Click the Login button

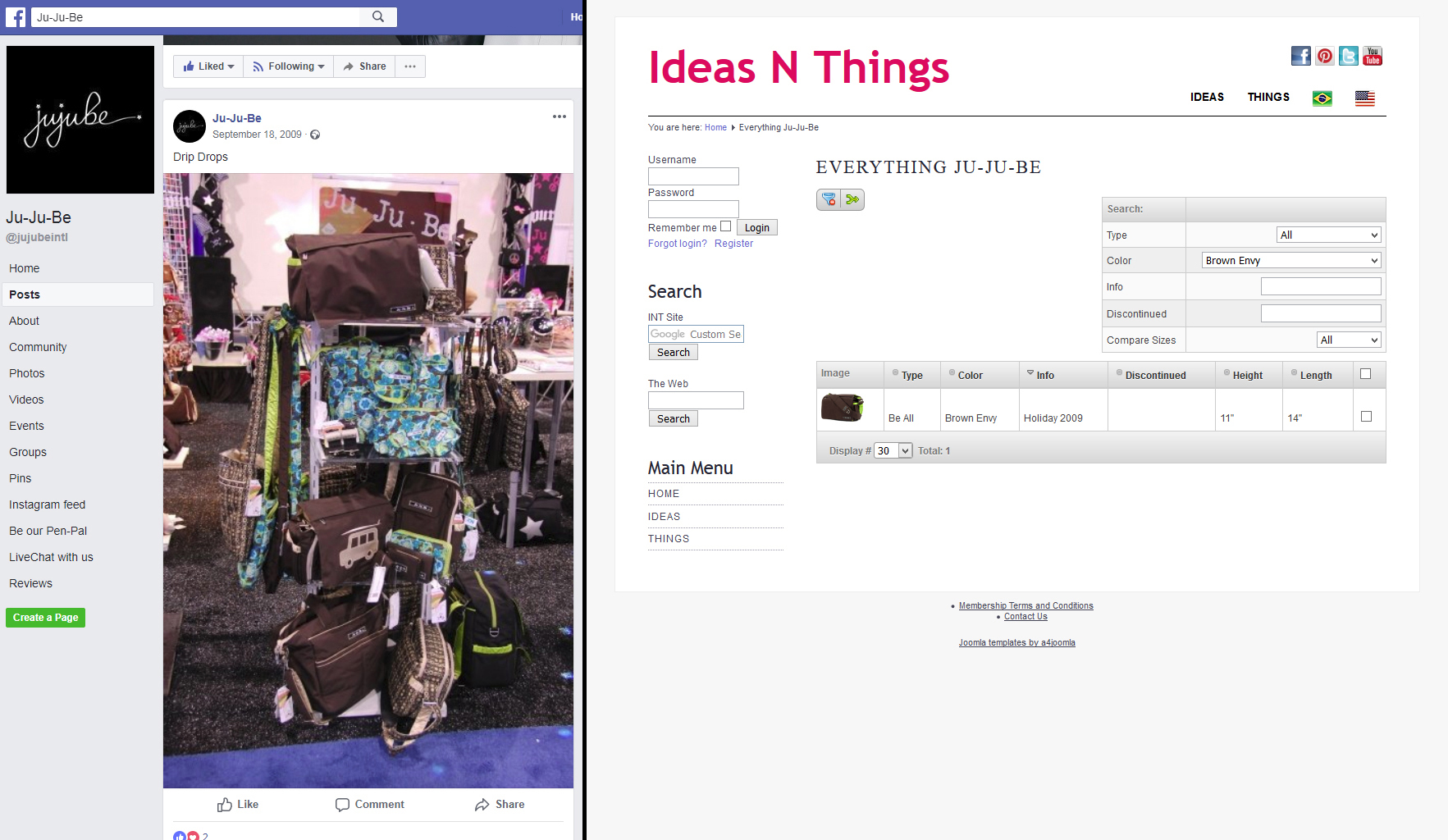coord(756,227)
